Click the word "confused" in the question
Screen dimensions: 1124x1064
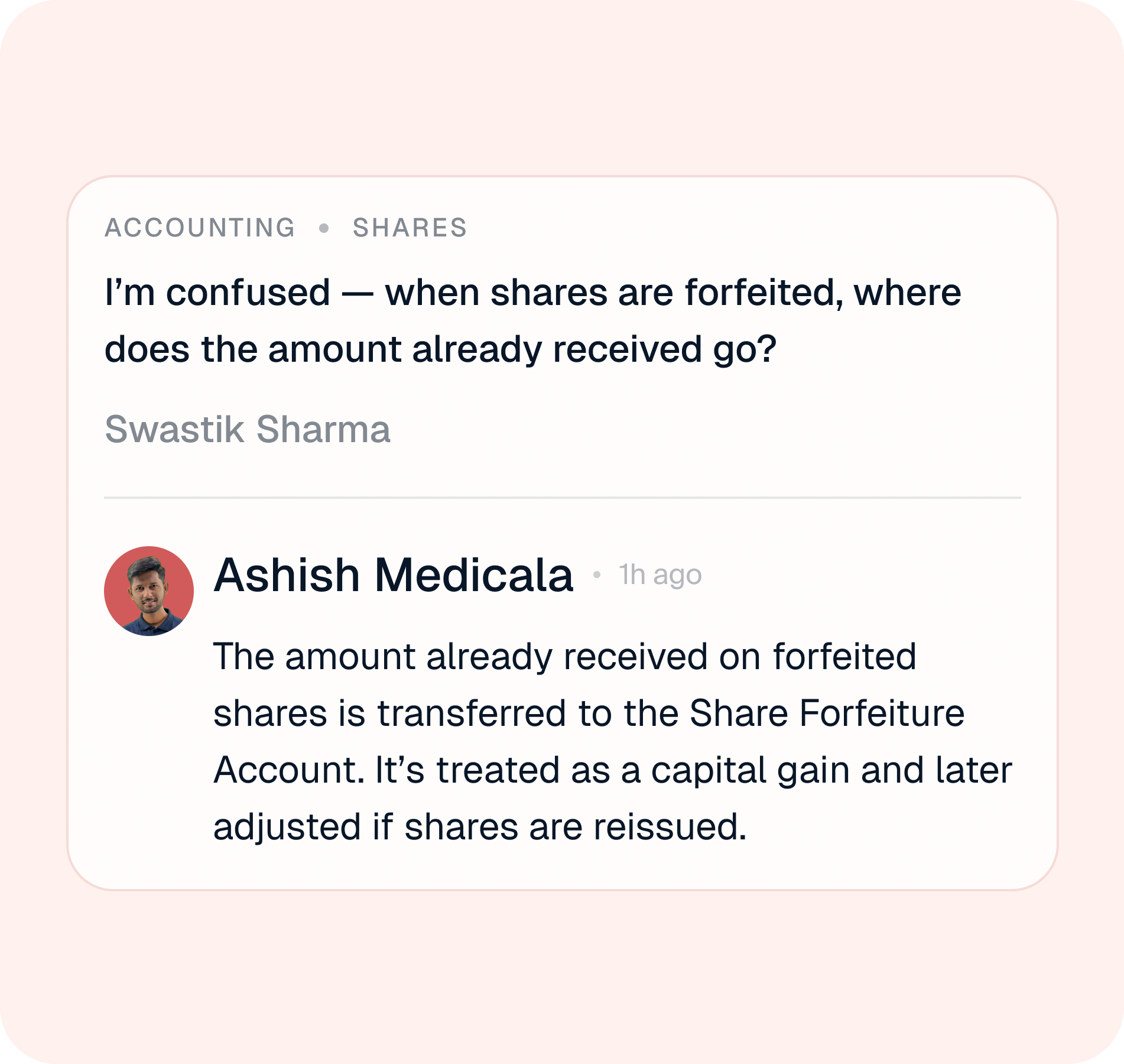(x=248, y=293)
